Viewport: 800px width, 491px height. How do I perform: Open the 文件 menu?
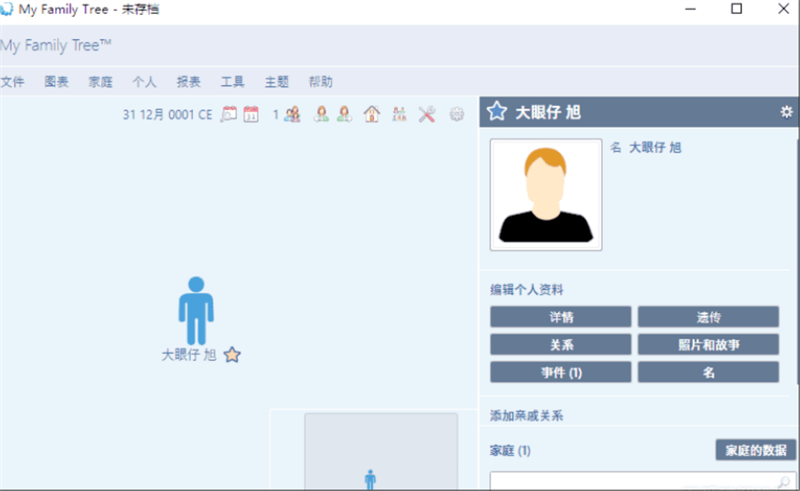13,82
